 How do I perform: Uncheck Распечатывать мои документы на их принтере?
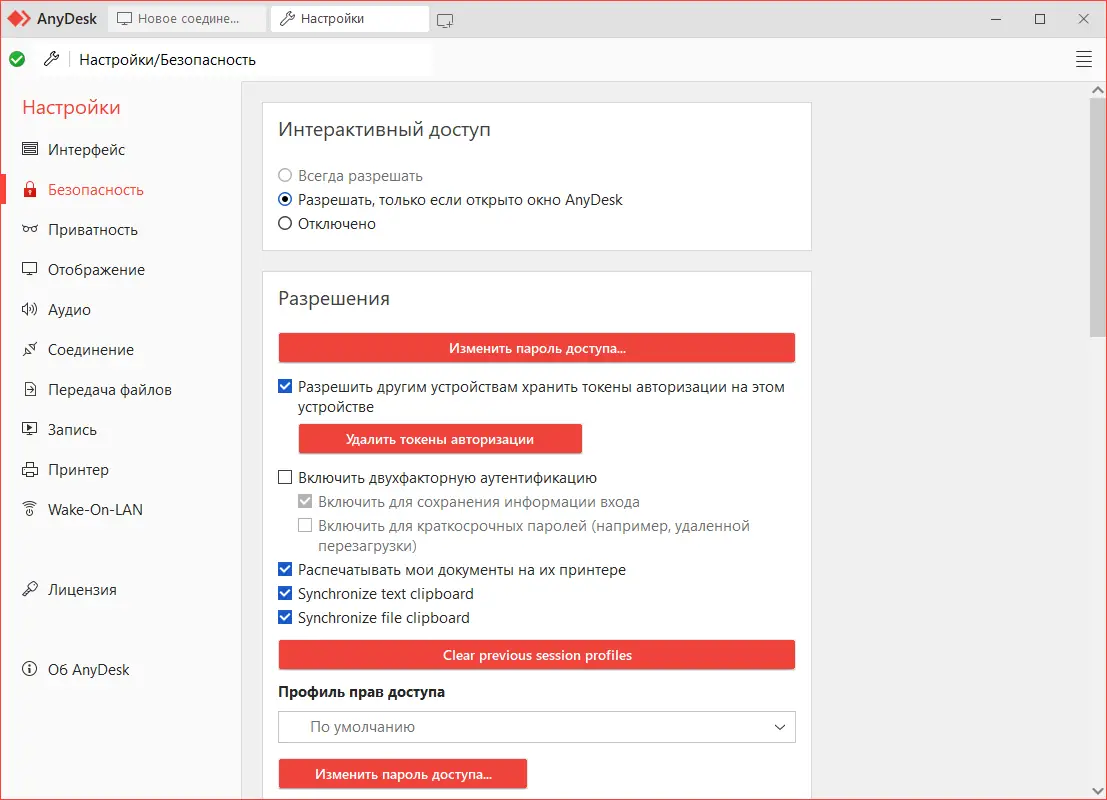pyautogui.click(x=285, y=569)
